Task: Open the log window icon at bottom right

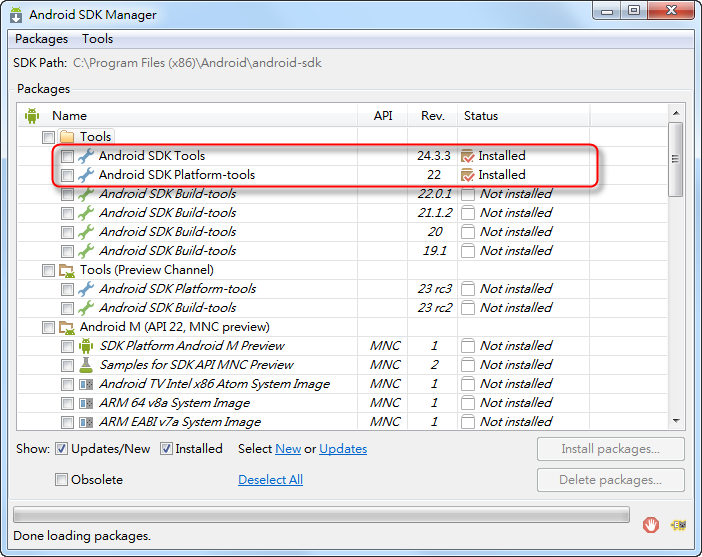Action: pos(678,524)
